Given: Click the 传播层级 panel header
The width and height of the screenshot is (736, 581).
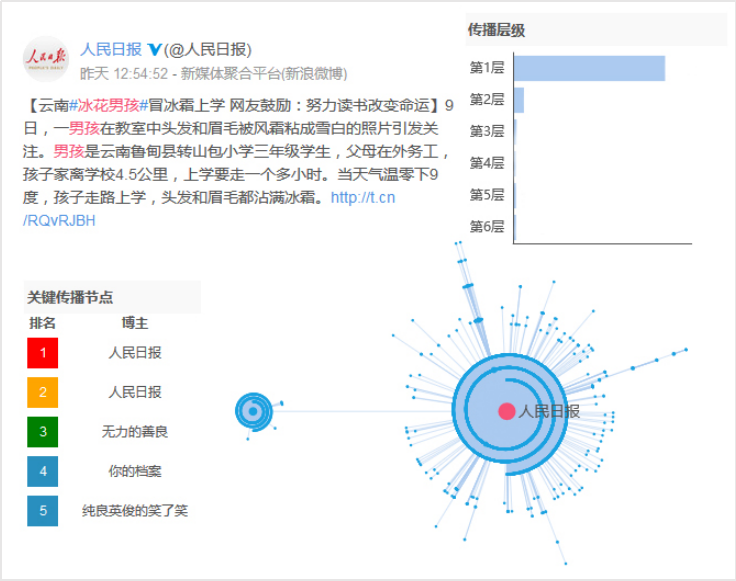Looking at the screenshot, I should click(x=596, y=30).
